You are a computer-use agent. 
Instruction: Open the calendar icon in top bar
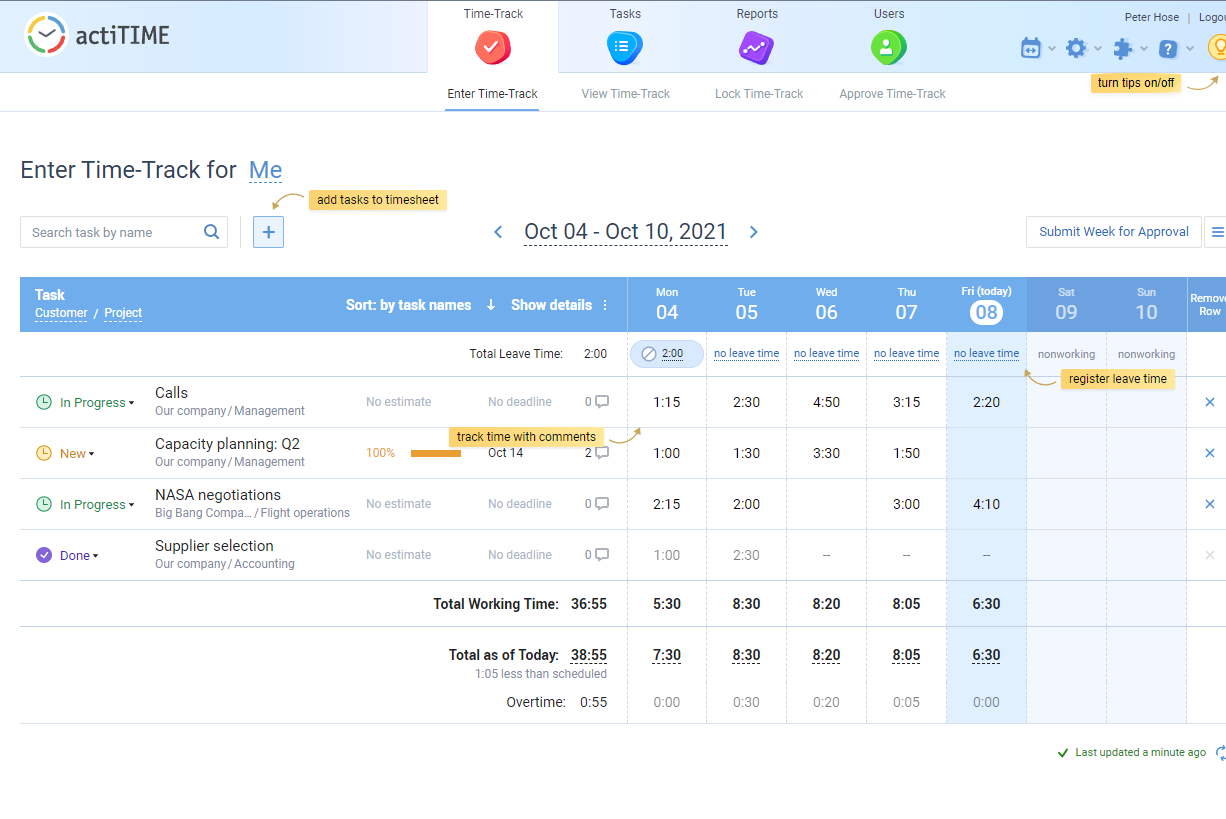1031,48
